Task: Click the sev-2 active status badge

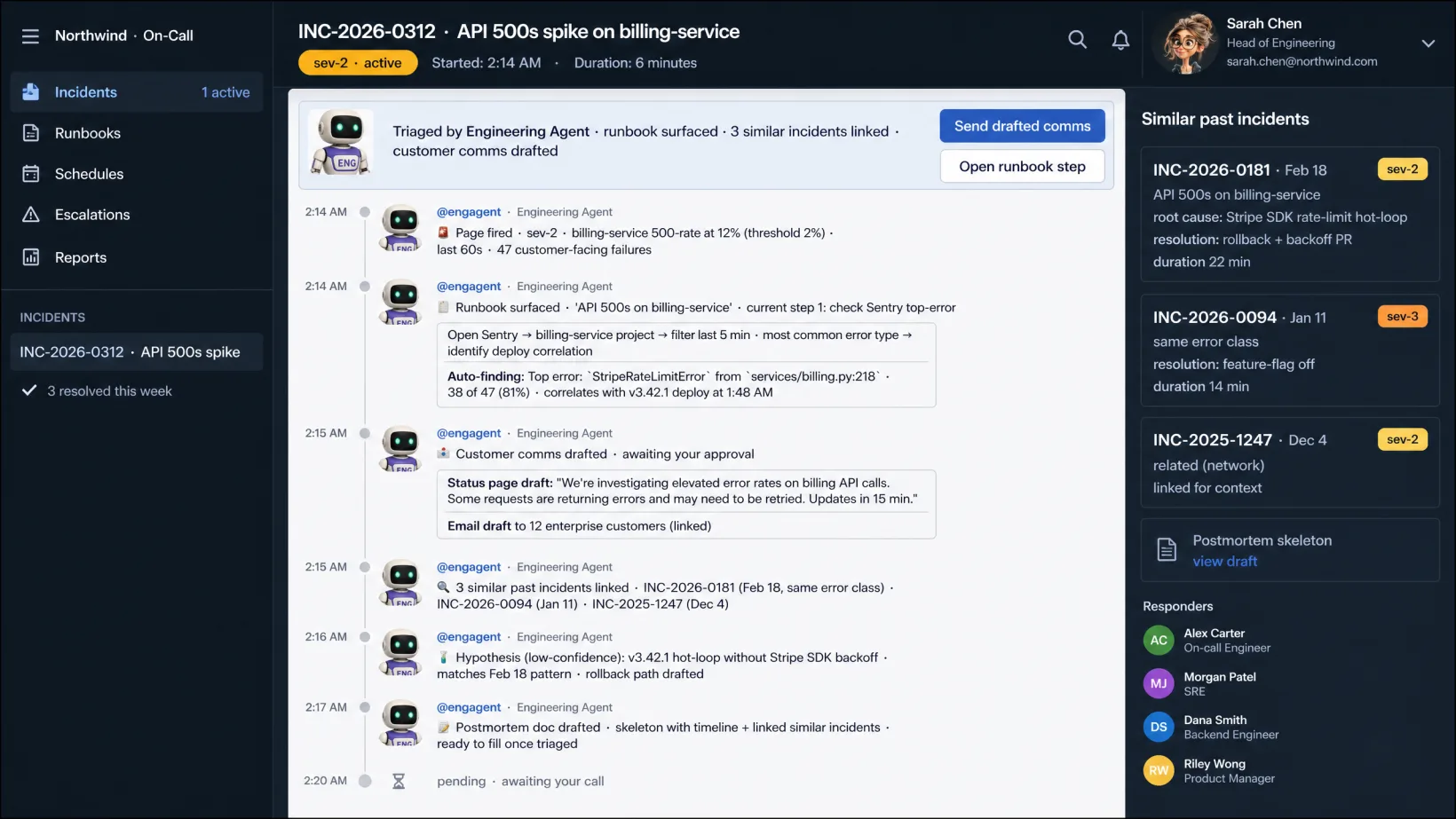Action: pos(358,63)
